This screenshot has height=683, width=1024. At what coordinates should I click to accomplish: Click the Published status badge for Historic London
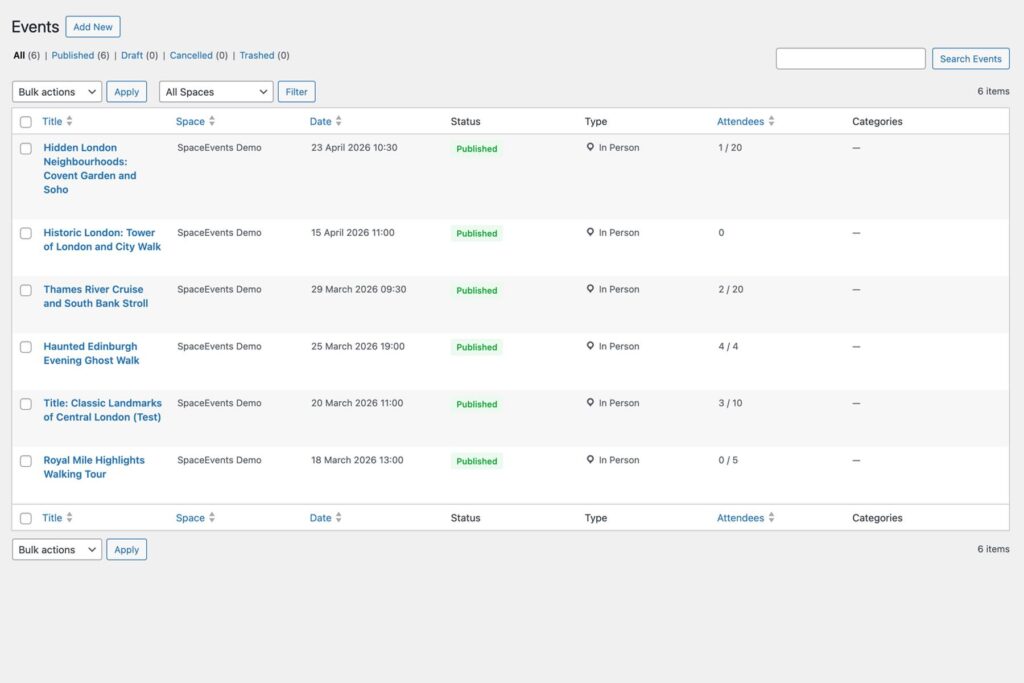[x=476, y=234]
